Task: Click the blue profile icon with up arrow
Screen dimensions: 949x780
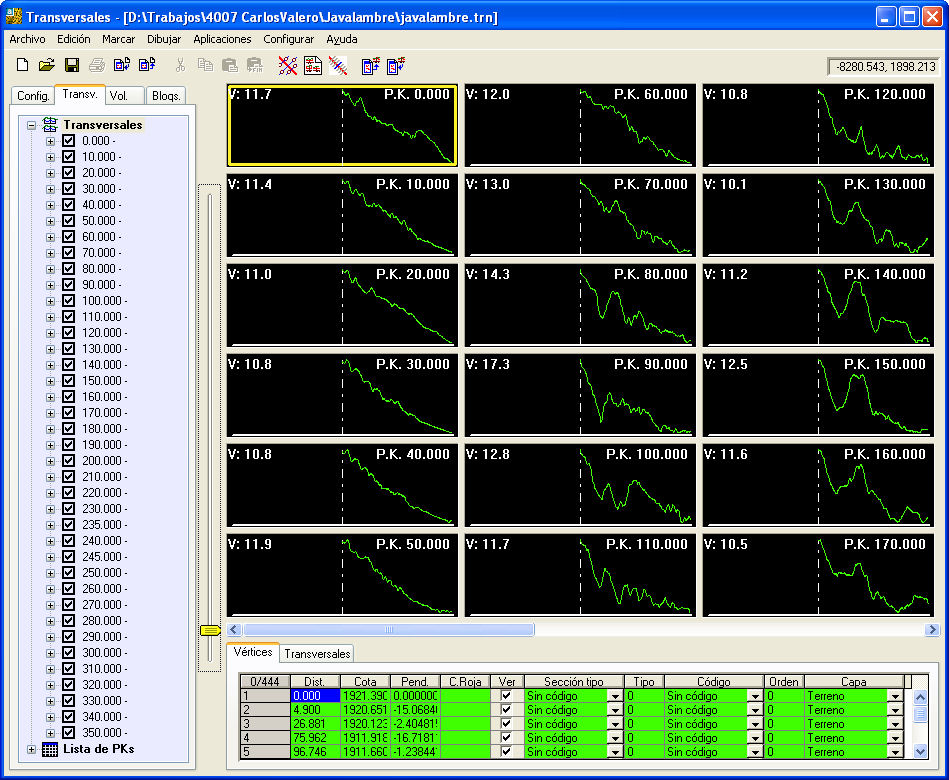Action: (370, 65)
